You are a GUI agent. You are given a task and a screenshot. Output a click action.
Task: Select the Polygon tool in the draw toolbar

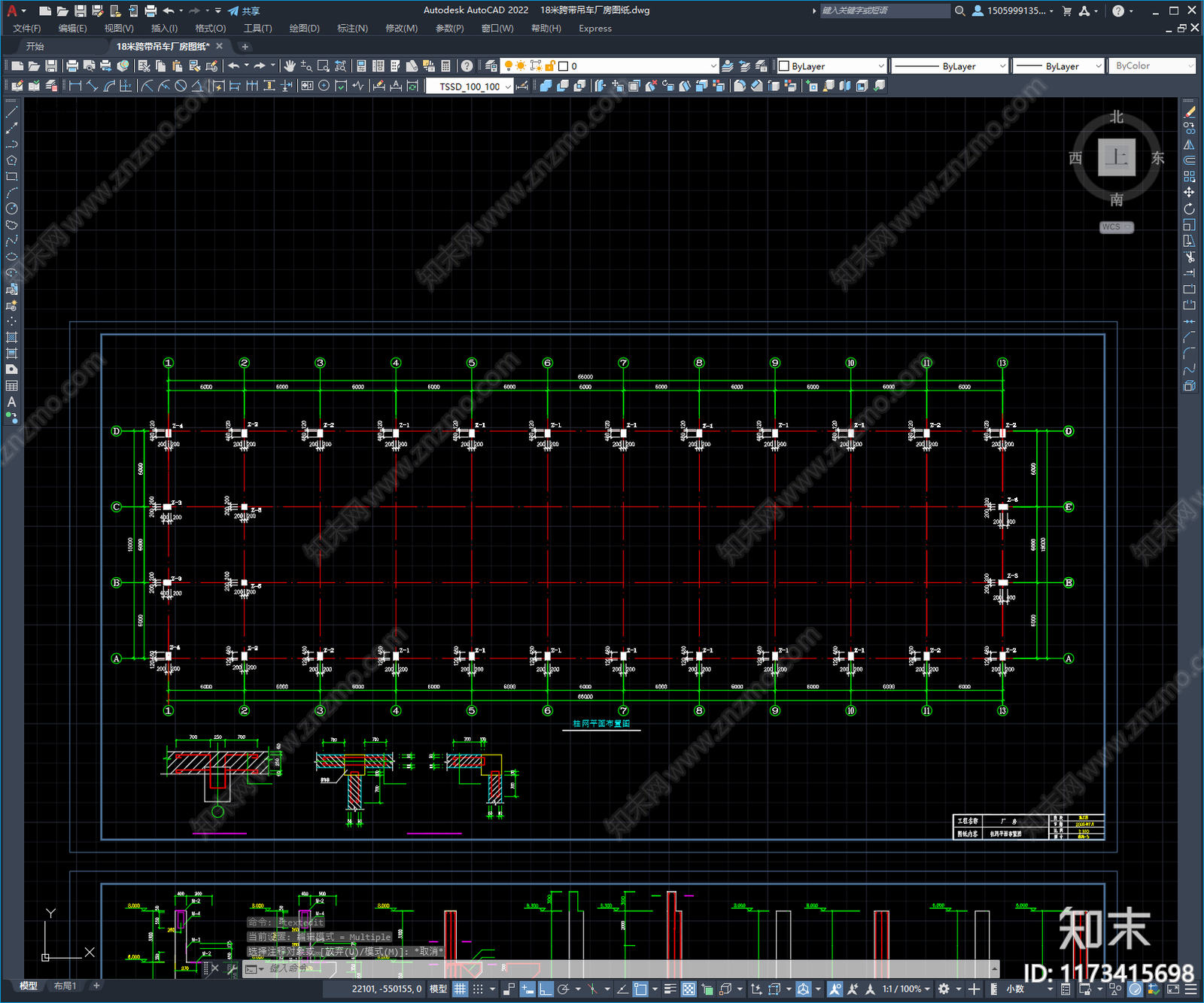pyautogui.click(x=11, y=160)
